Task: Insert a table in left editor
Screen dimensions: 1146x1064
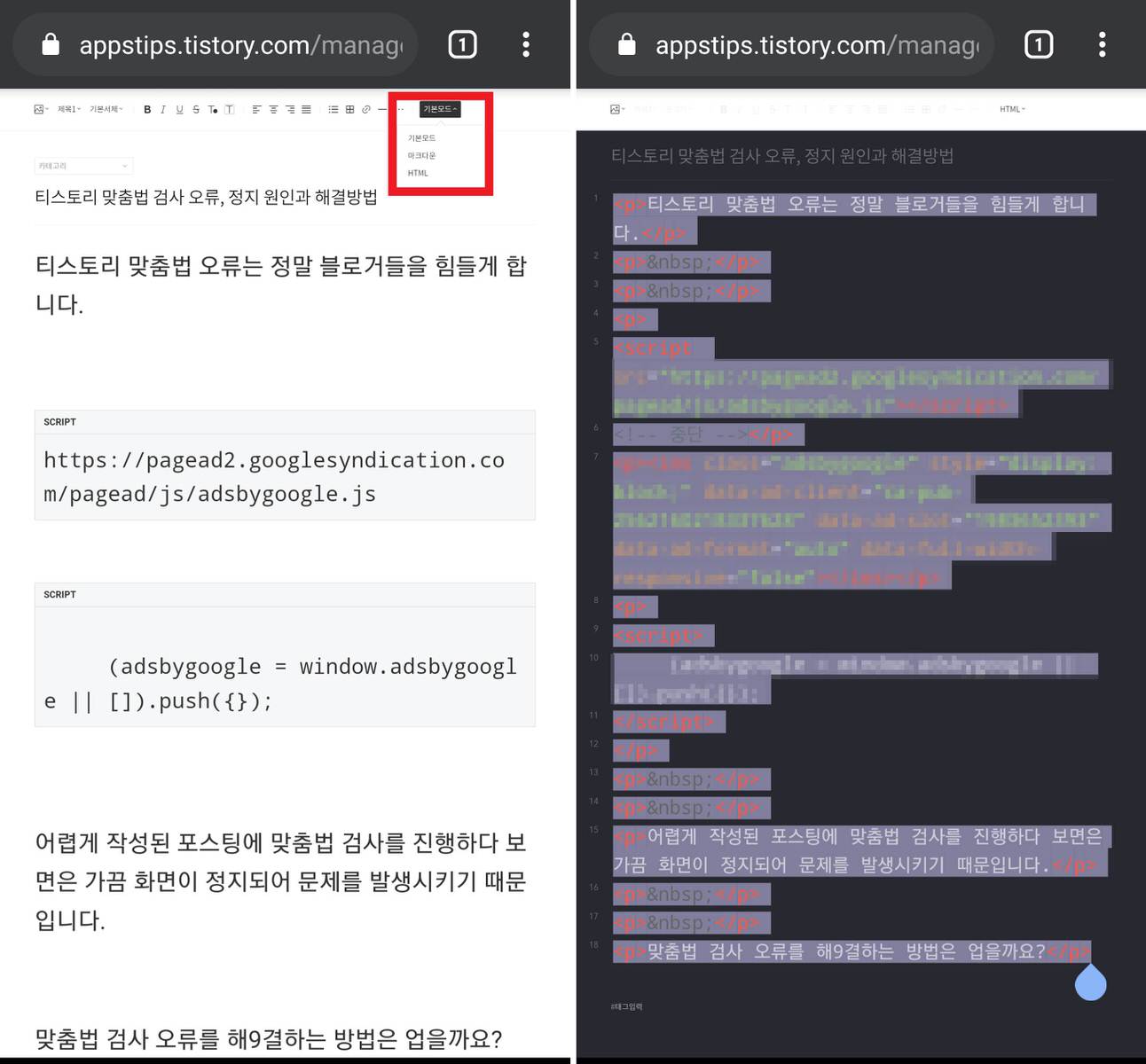Action: point(349,109)
